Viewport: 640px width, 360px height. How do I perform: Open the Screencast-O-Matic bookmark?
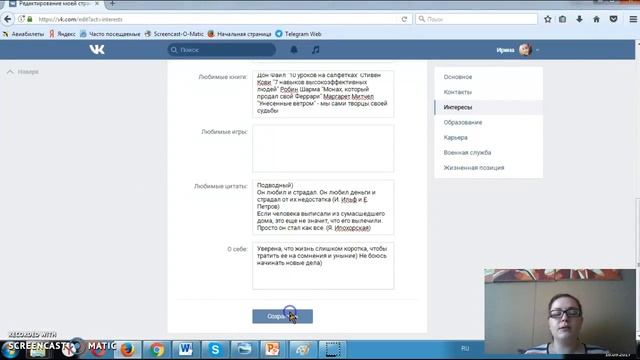click(174, 34)
